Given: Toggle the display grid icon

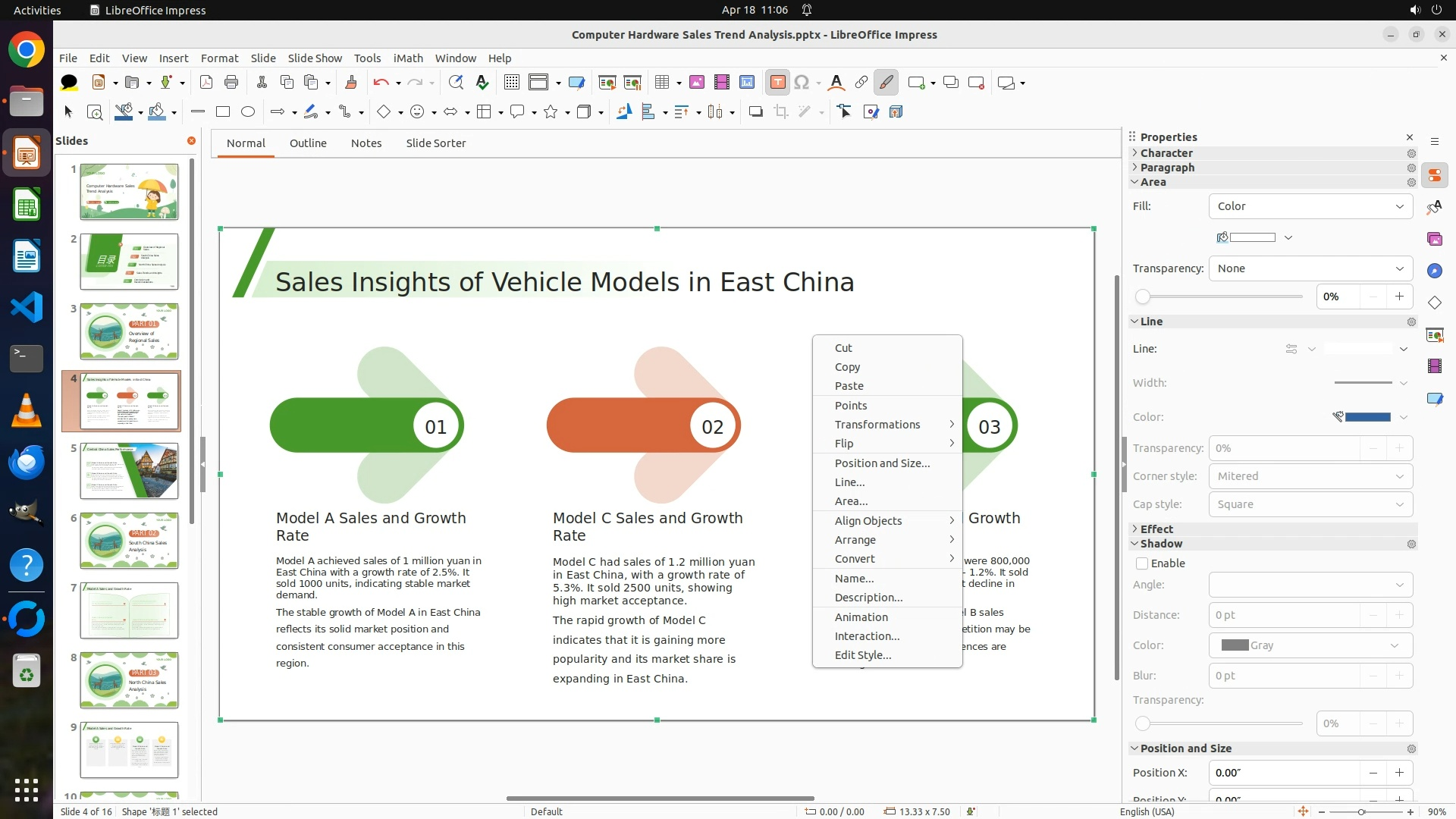Looking at the screenshot, I should tap(512, 83).
